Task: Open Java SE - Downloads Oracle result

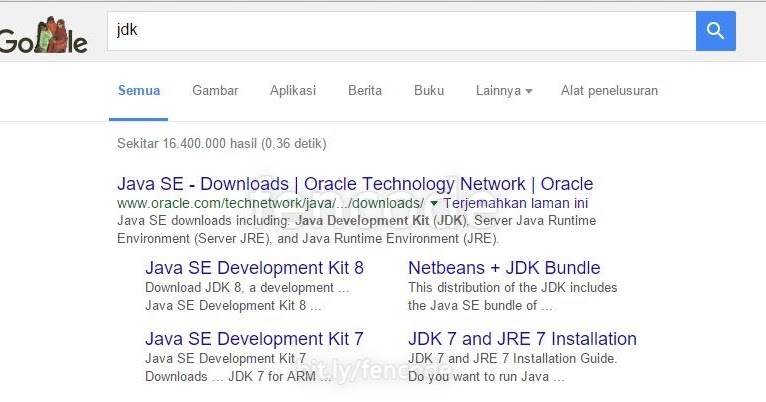Action: [x=355, y=184]
